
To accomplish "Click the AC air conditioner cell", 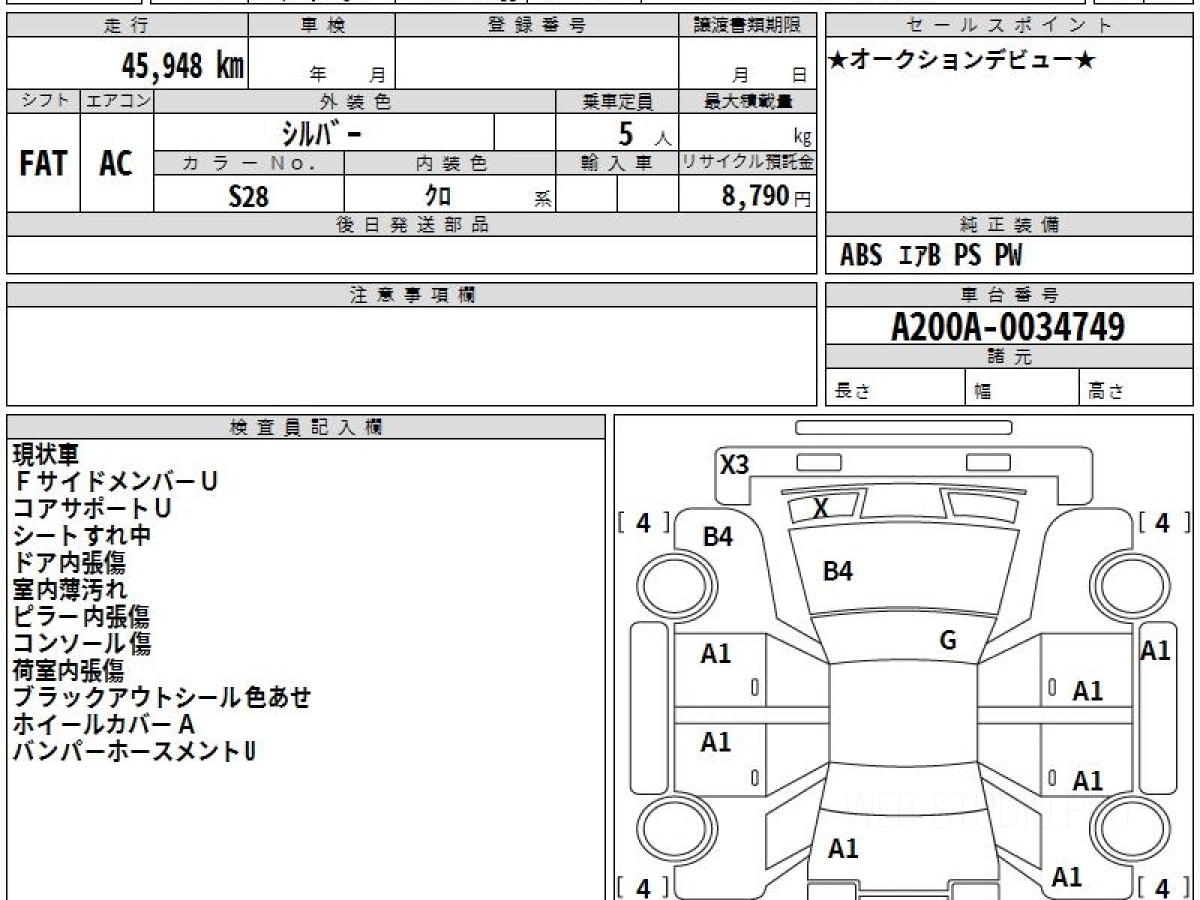I will (x=116, y=163).
